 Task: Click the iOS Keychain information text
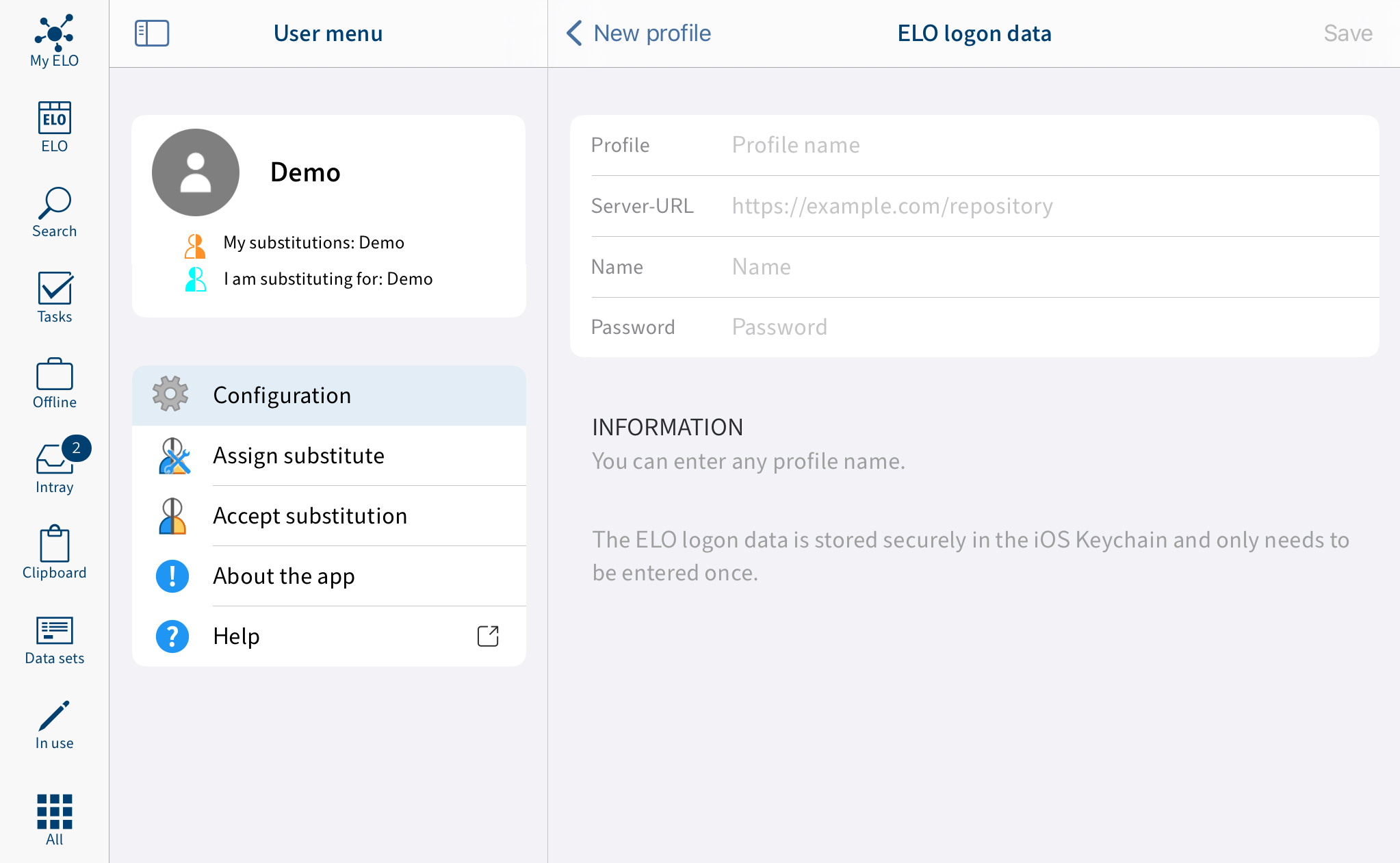pyautogui.click(x=971, y=556)
